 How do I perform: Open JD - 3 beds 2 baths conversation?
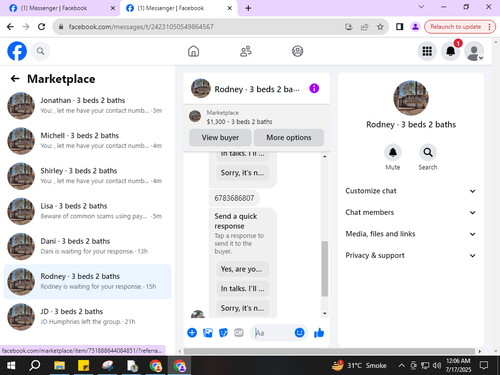tap(87, 316)
